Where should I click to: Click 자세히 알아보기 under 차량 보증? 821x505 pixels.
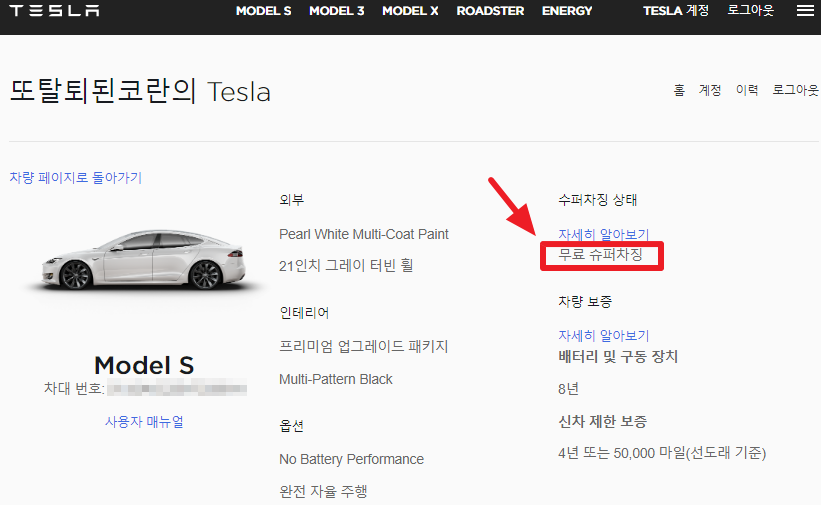[x=604, y=335]
